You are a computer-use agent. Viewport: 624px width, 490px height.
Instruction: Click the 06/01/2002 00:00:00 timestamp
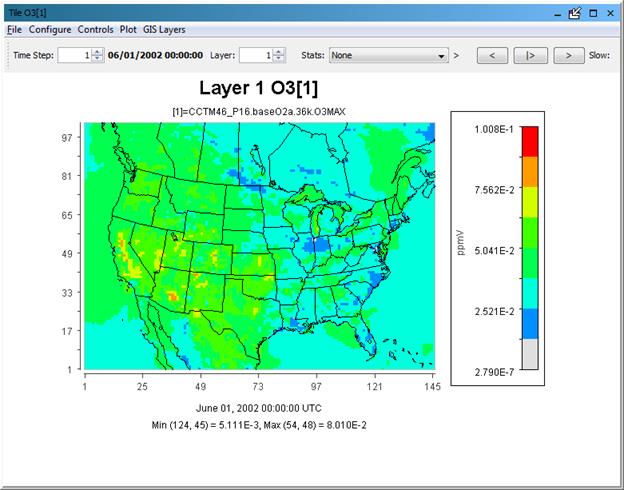[x=155, y=55]
